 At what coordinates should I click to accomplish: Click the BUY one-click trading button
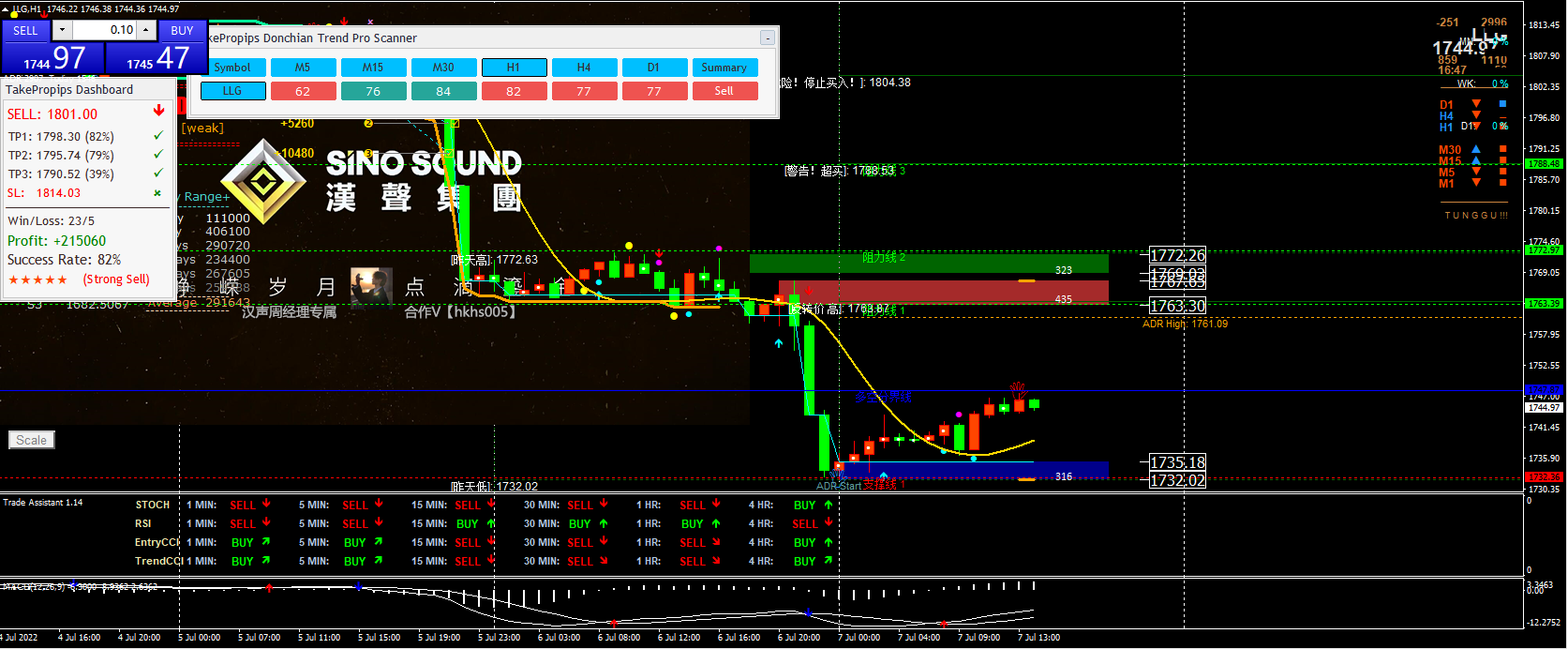tap(182, 30)
